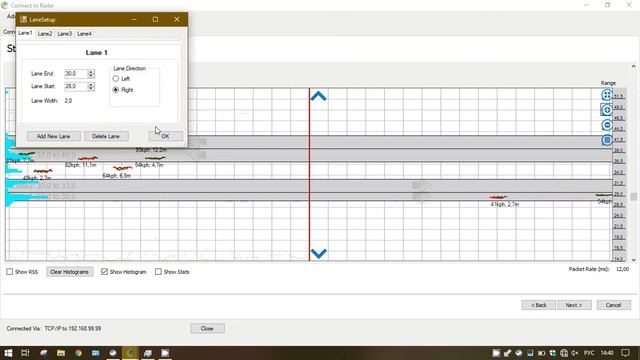Zoom out using the minus range icon

point(607,125)
